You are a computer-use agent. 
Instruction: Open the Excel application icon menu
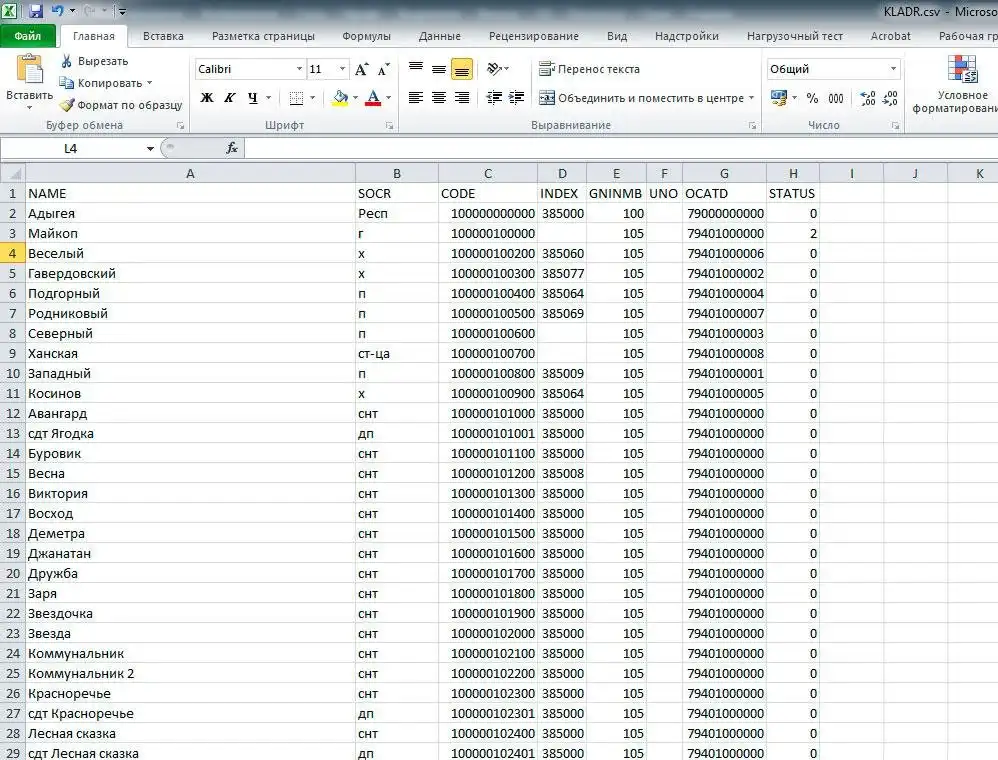tap(10, 11)
